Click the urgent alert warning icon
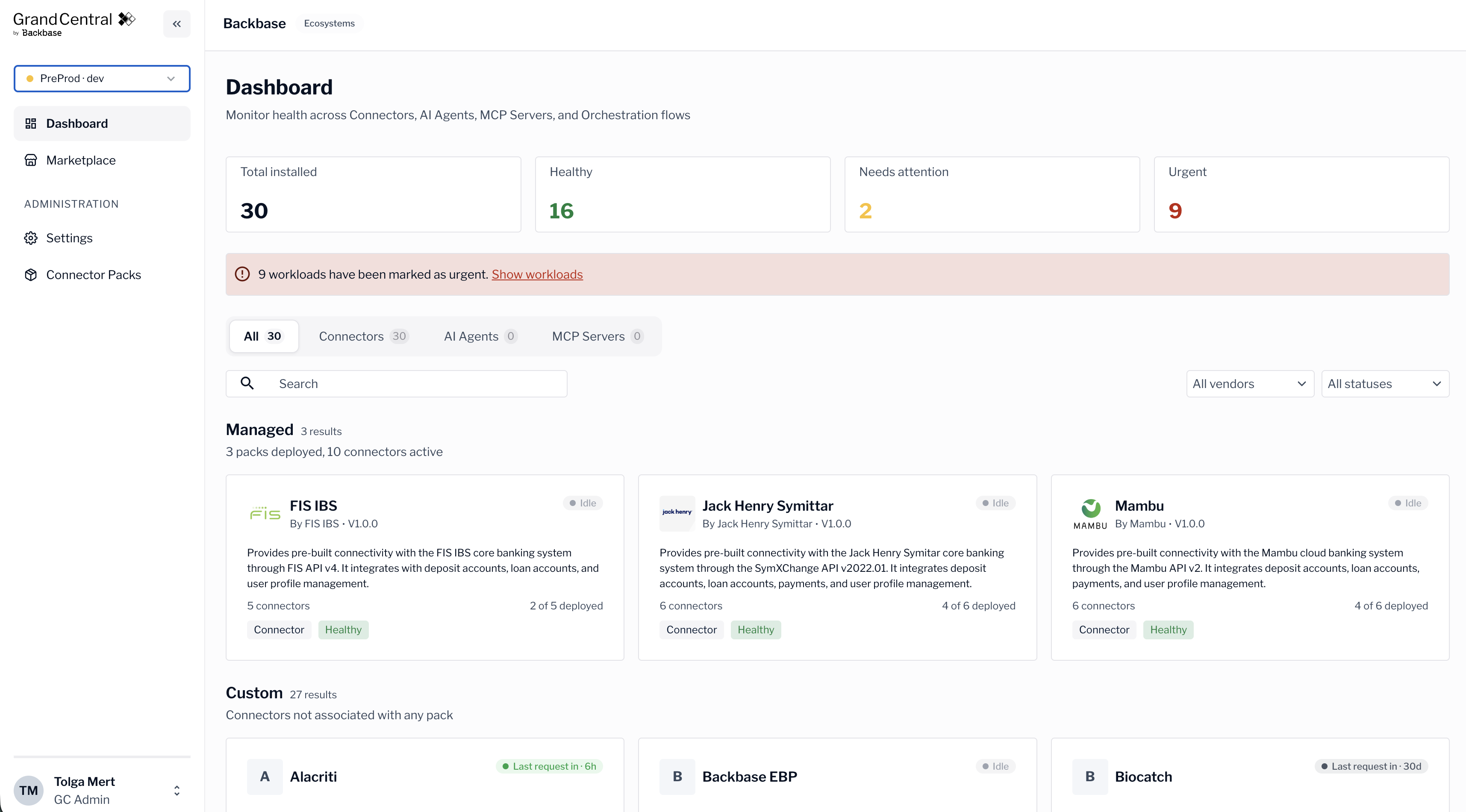The height and width of the screenshot is (812, 1466). coord(242,274)
